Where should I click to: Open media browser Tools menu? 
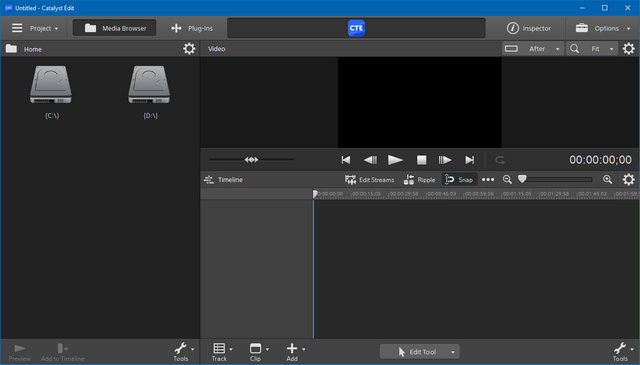tap(183, 352)
